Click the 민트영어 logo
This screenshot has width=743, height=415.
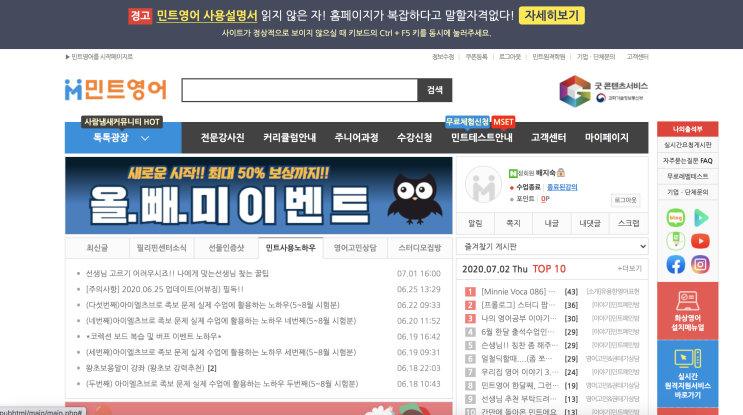tap(116, 90)
